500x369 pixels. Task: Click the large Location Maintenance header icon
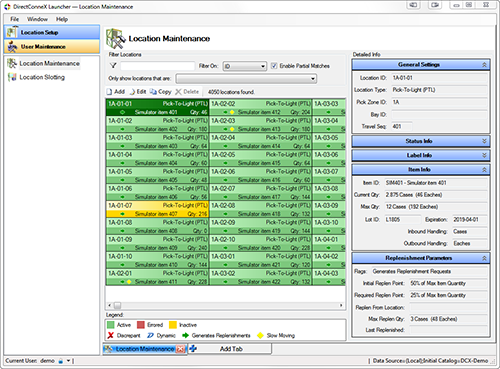tap(115, 39)
